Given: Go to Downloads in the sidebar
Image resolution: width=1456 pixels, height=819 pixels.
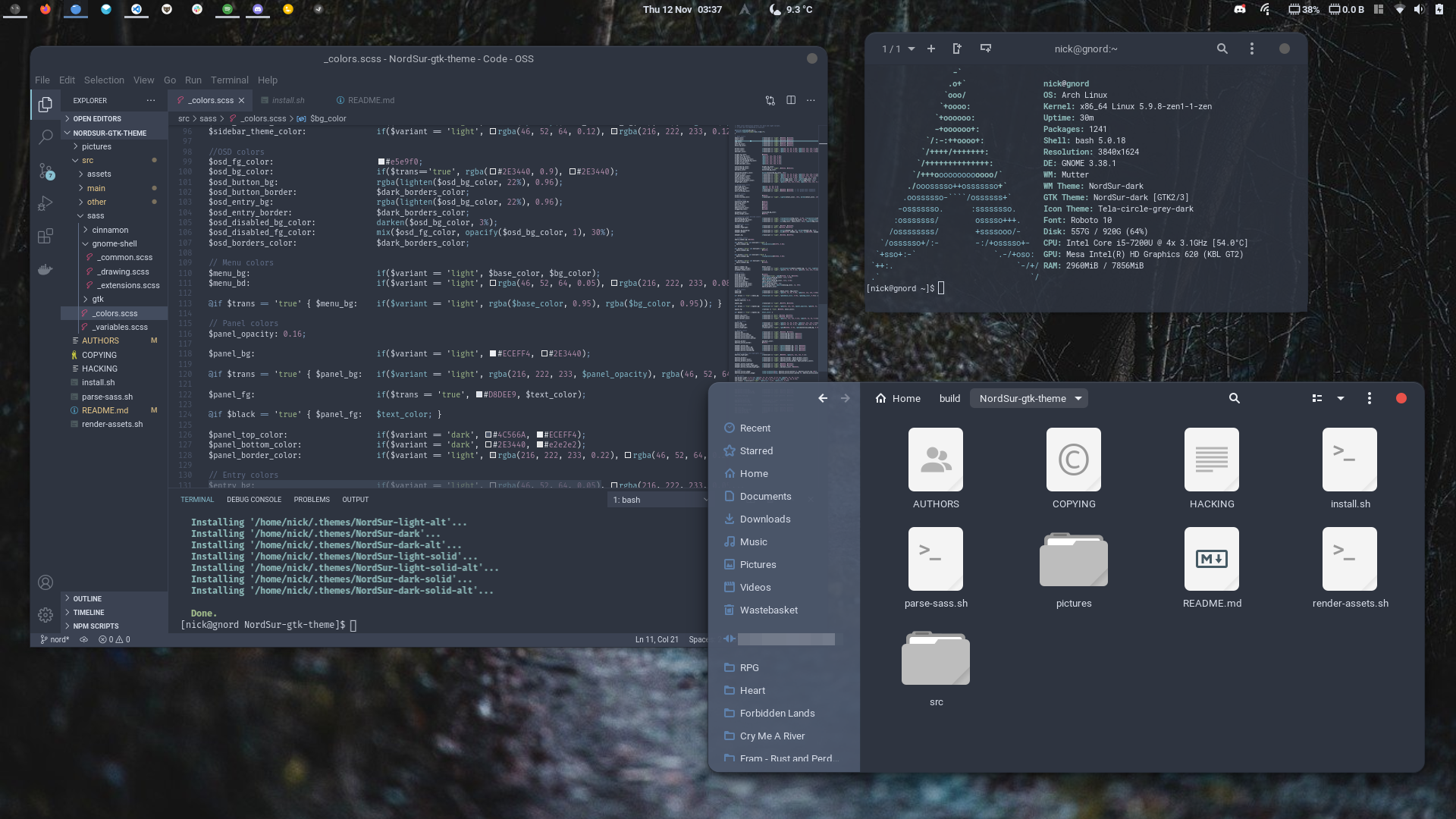Looking at the screenshot, I should point(764,519).
